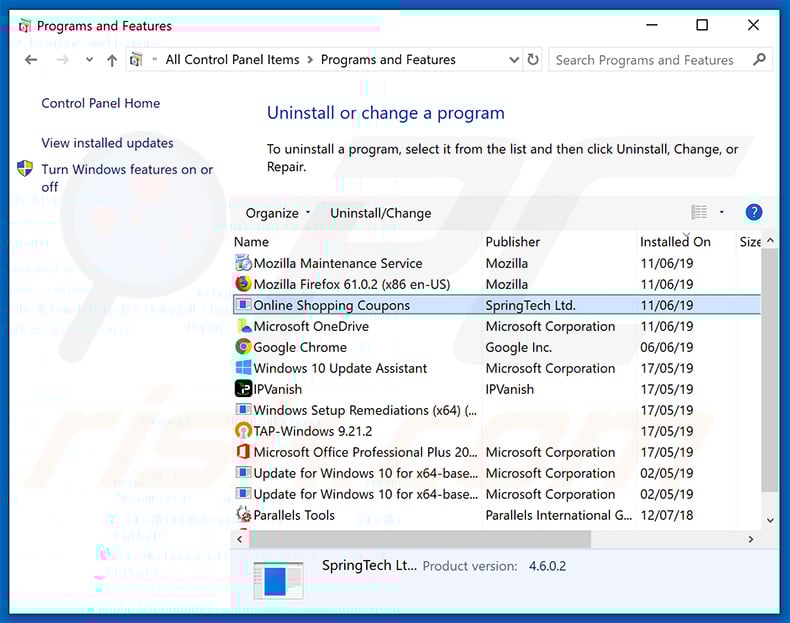Image resolution: width=790 pixels, height=623 pixels.
Task: Click the view options icon
Action: point(699,212)
